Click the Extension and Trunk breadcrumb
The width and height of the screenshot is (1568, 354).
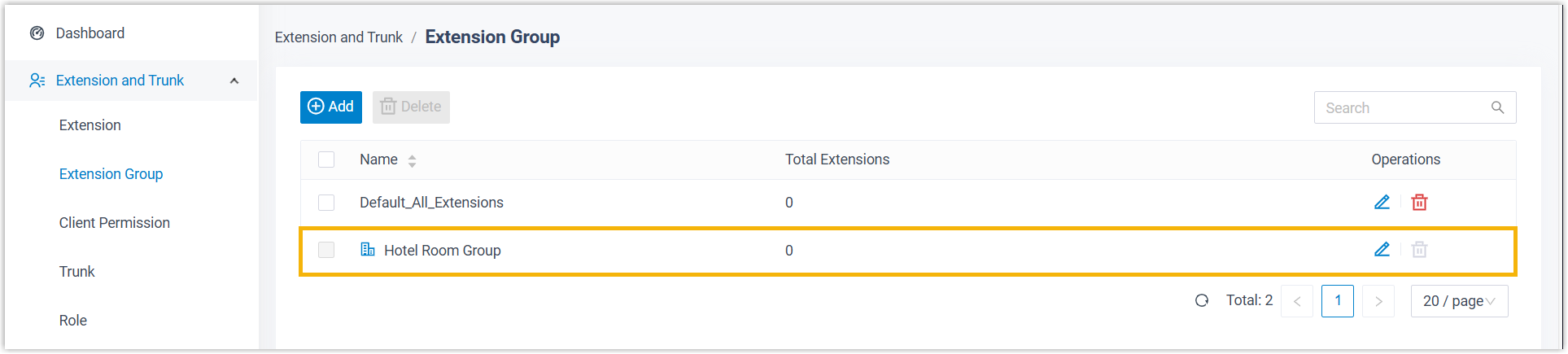pos(338,37)
